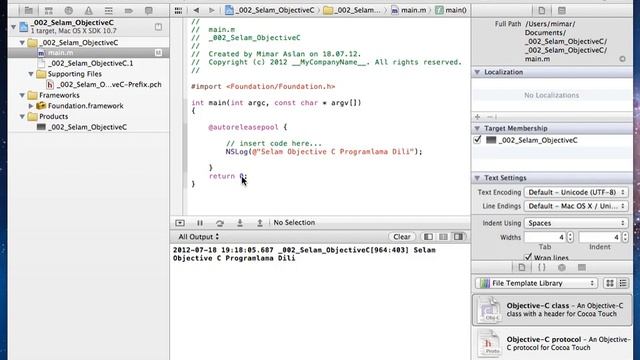Click the project breadcrumb in jump bar

coord(270,10)
